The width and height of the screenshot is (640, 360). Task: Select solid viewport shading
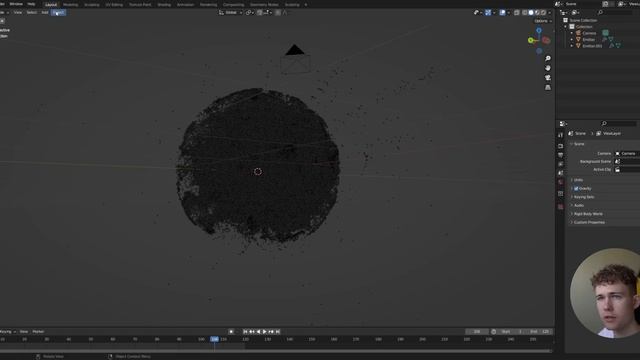(x=531, y=13)
